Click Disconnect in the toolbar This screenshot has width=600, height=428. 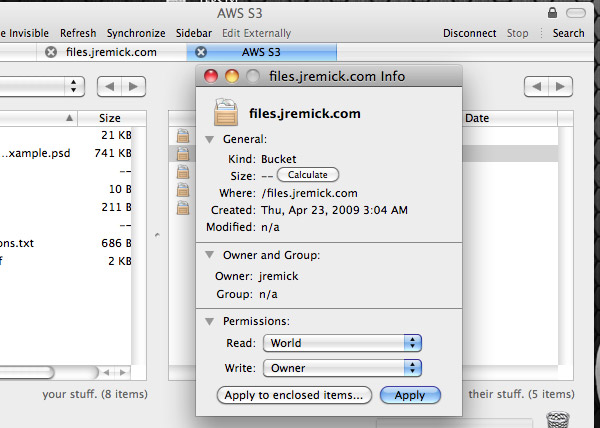coord(470,33)
